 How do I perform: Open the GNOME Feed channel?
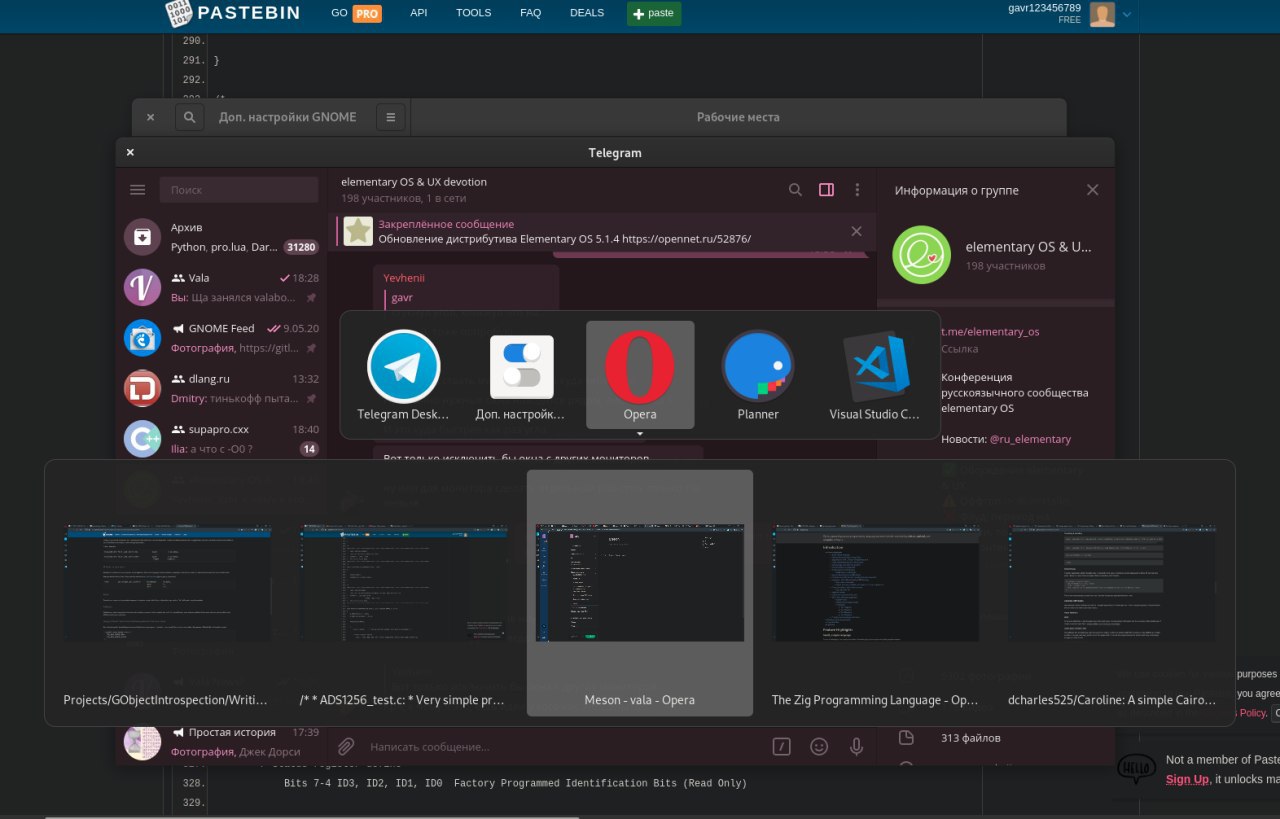tap(221, 337)
